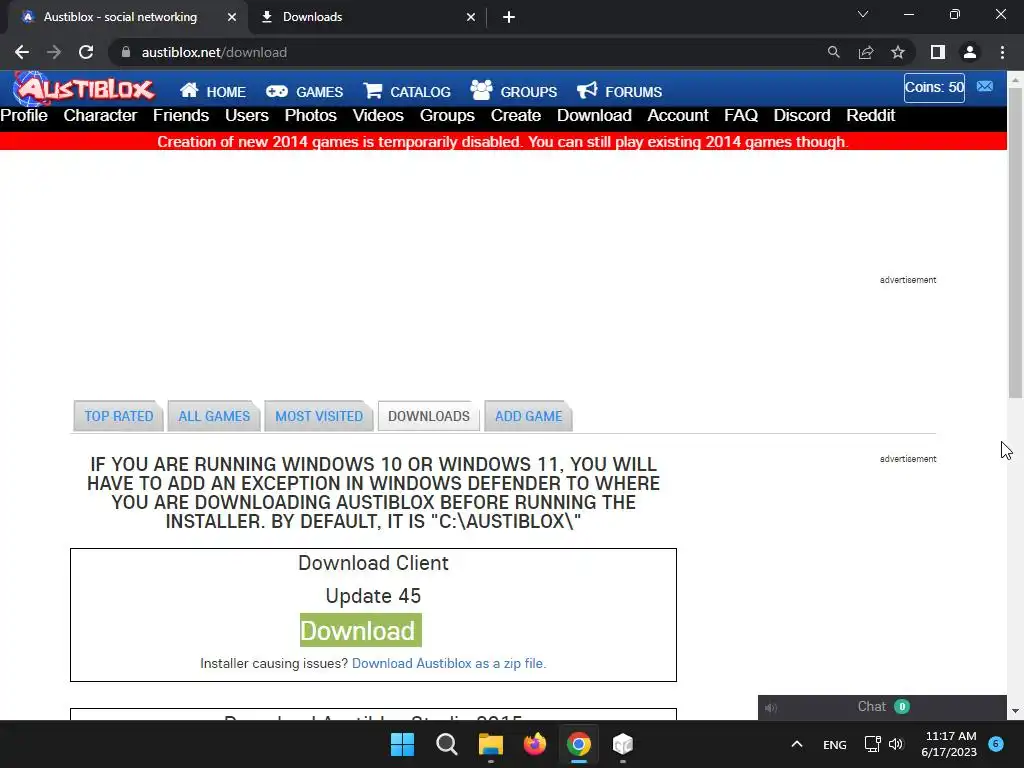Select the TOP RATED tab

pyautogui.click(x=118, y=416)
